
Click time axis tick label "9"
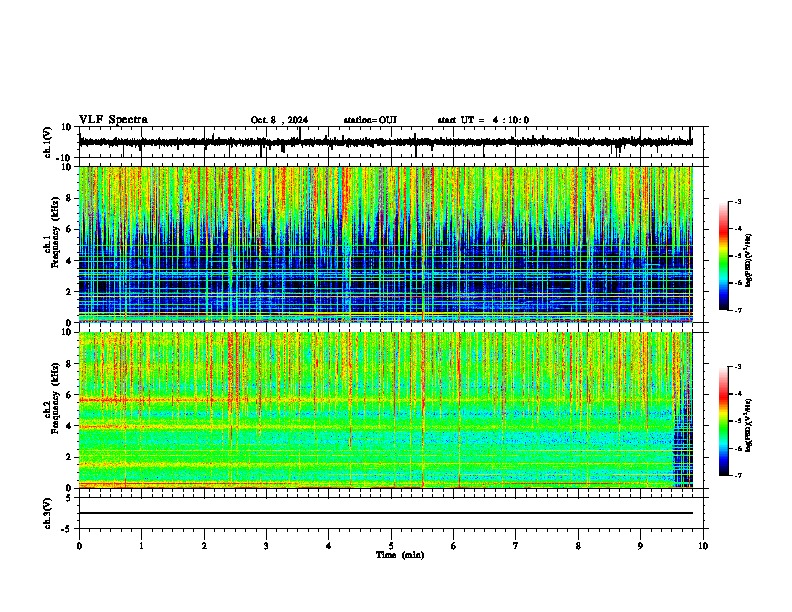(640, 546)
